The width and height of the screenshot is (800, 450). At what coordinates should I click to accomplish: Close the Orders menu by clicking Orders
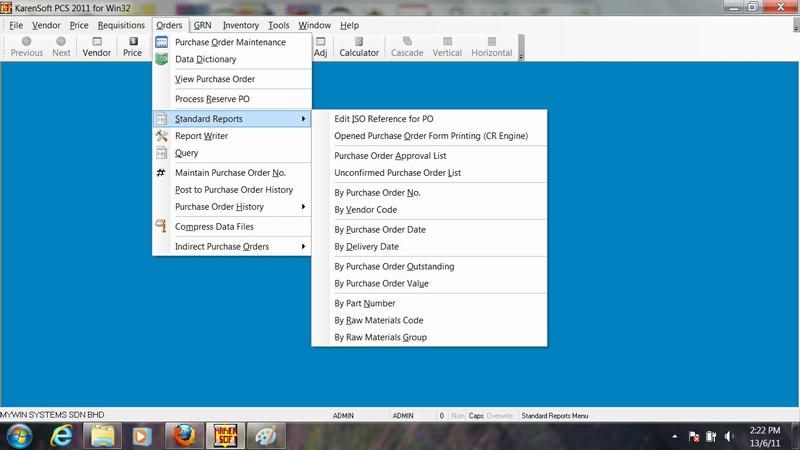[169, 25]
